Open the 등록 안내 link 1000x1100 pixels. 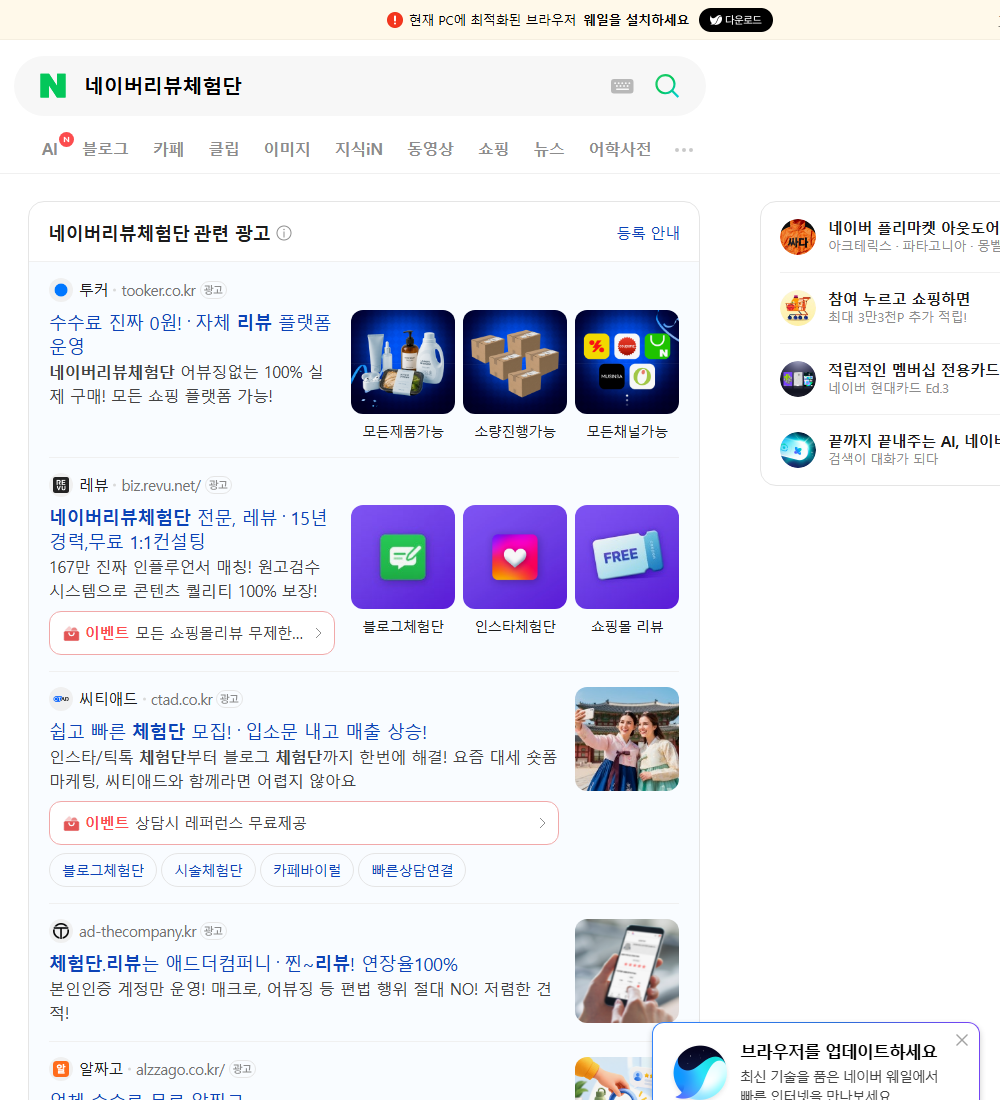[x=648, y=233]
